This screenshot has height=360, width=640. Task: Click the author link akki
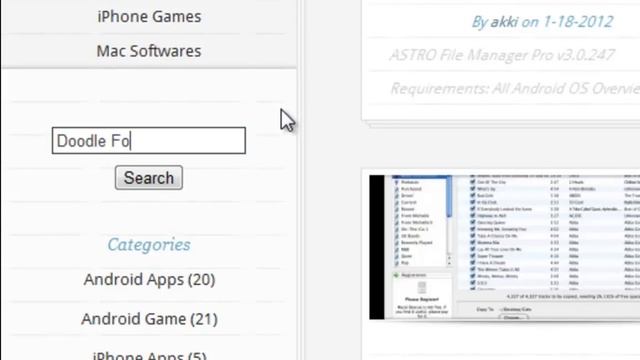504,22
